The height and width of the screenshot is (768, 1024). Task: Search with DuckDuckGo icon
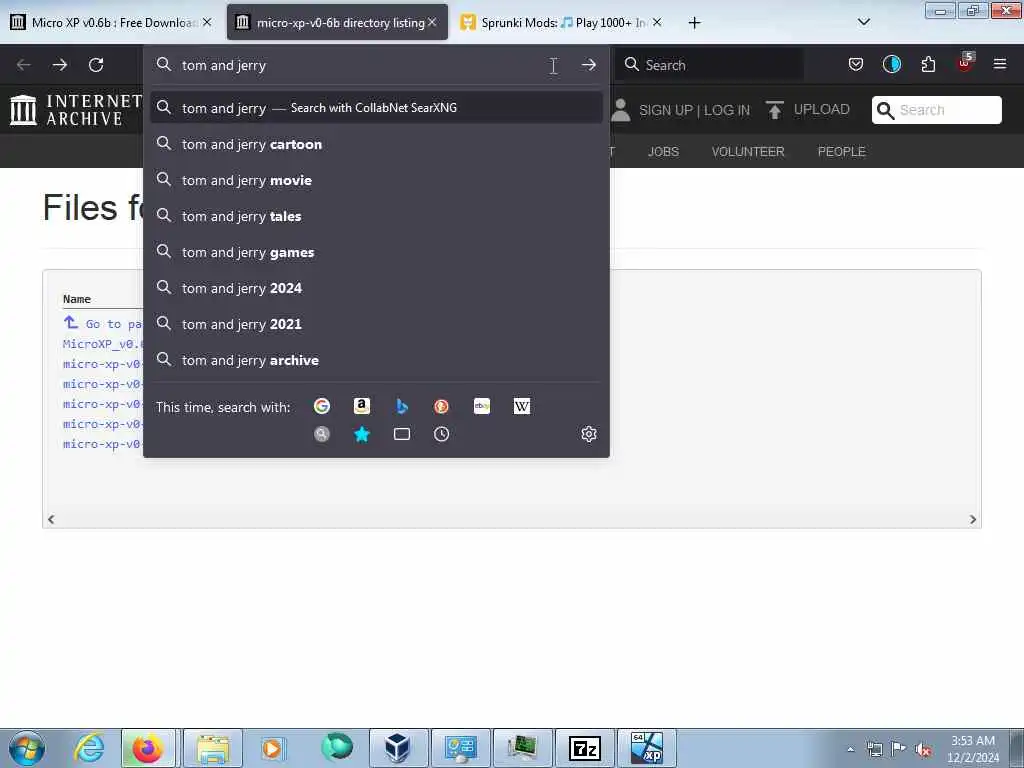tap(441, 406)
